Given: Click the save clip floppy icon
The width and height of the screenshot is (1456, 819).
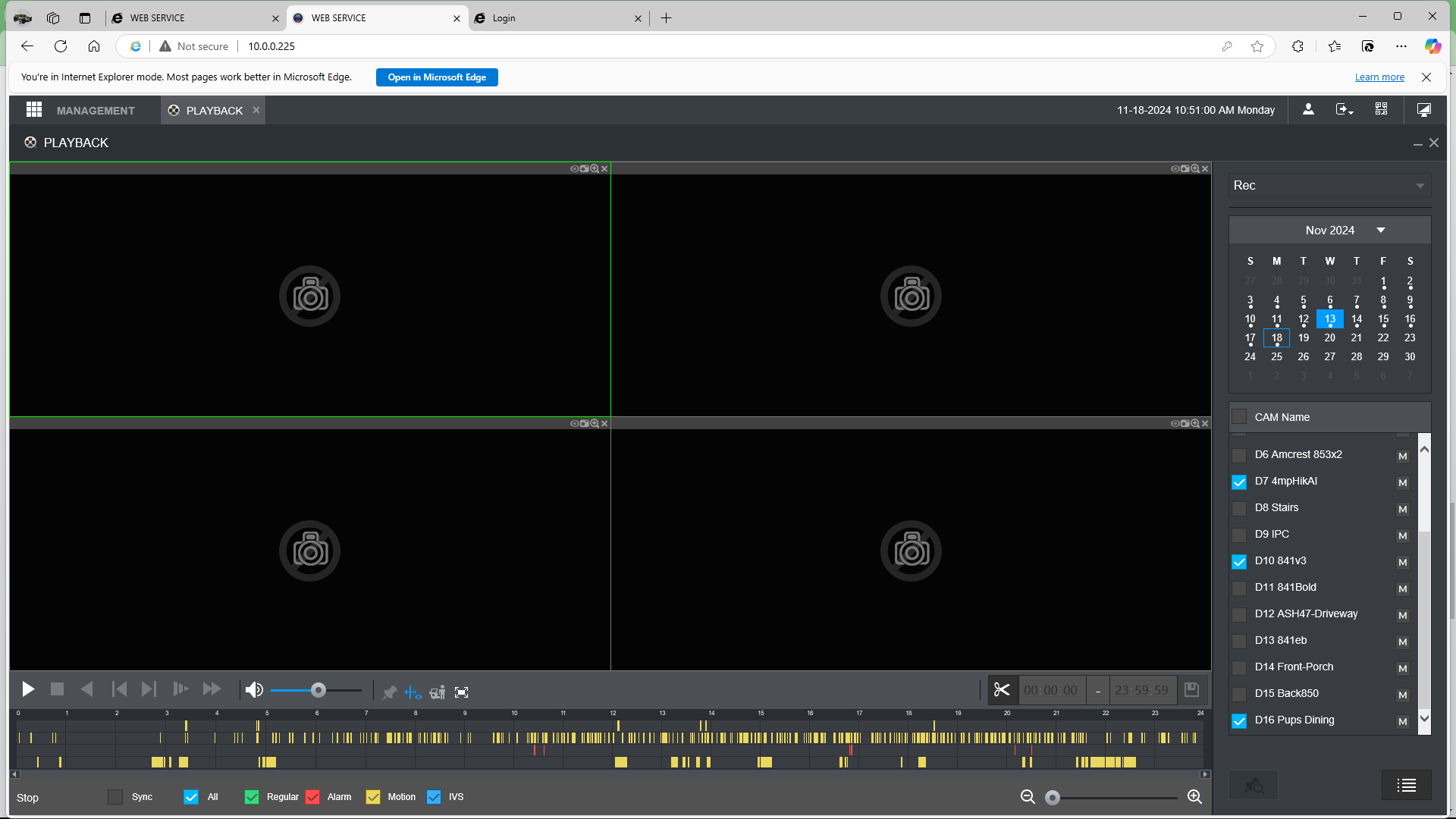Looking at the screenshot, I should (x=1191, y=689).
